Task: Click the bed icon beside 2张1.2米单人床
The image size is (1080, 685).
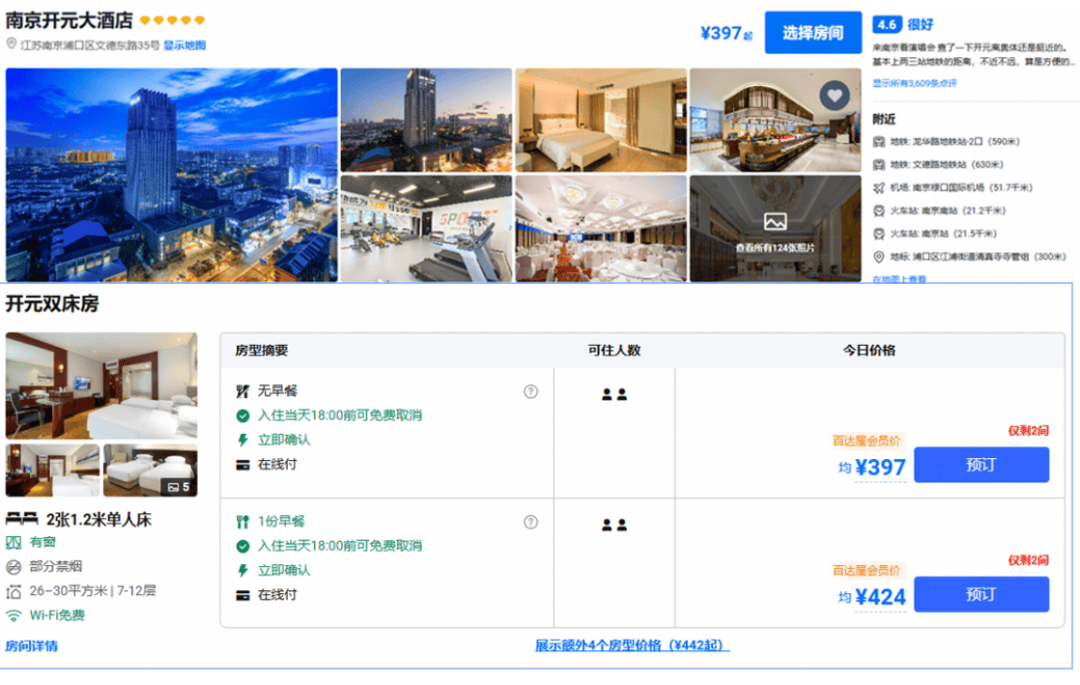Action: (x=21, y=518)
